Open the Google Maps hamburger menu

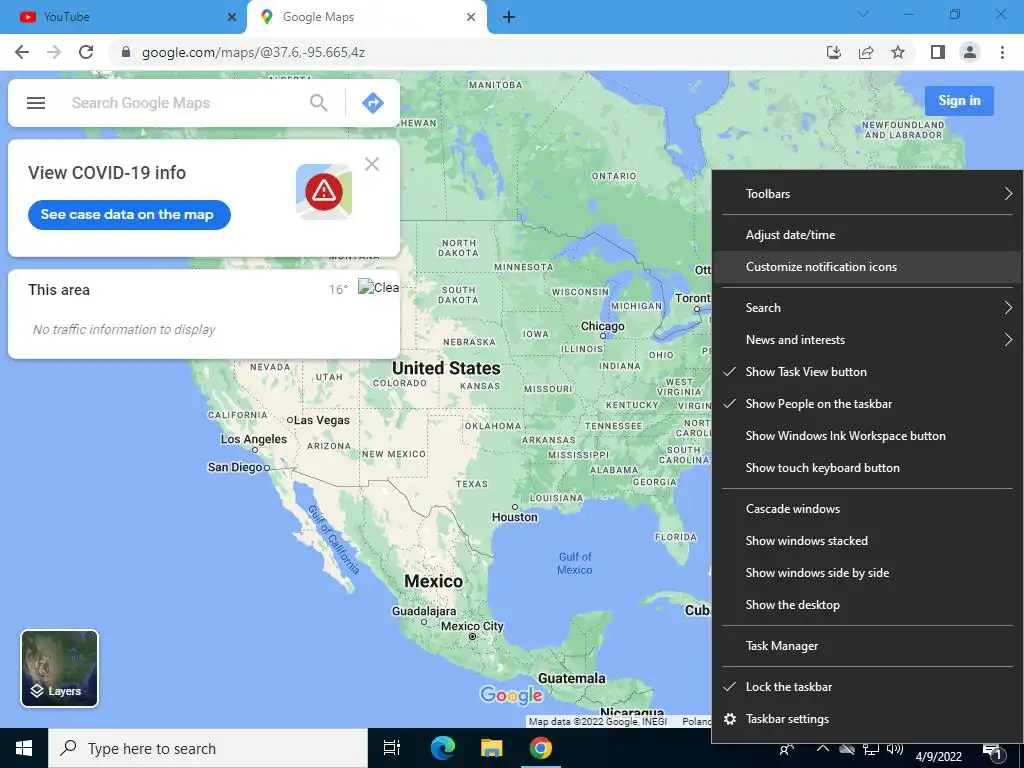point(36,103)
